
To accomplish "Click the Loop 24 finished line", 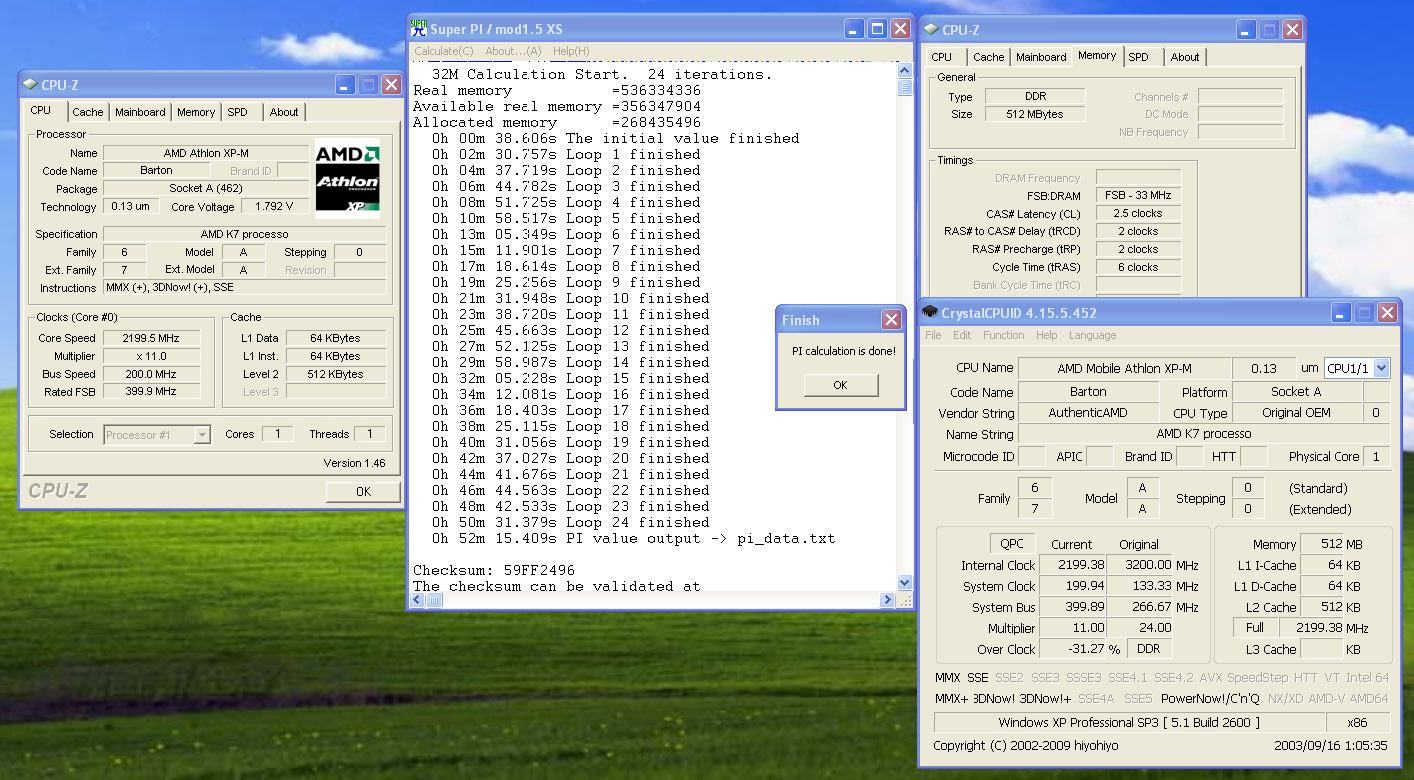I will [570, 523].
